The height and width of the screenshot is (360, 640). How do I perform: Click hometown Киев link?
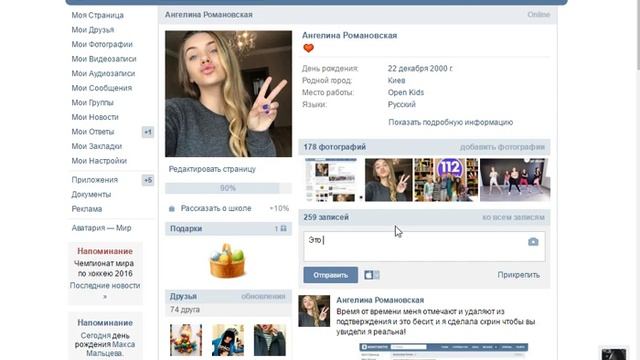396,80
